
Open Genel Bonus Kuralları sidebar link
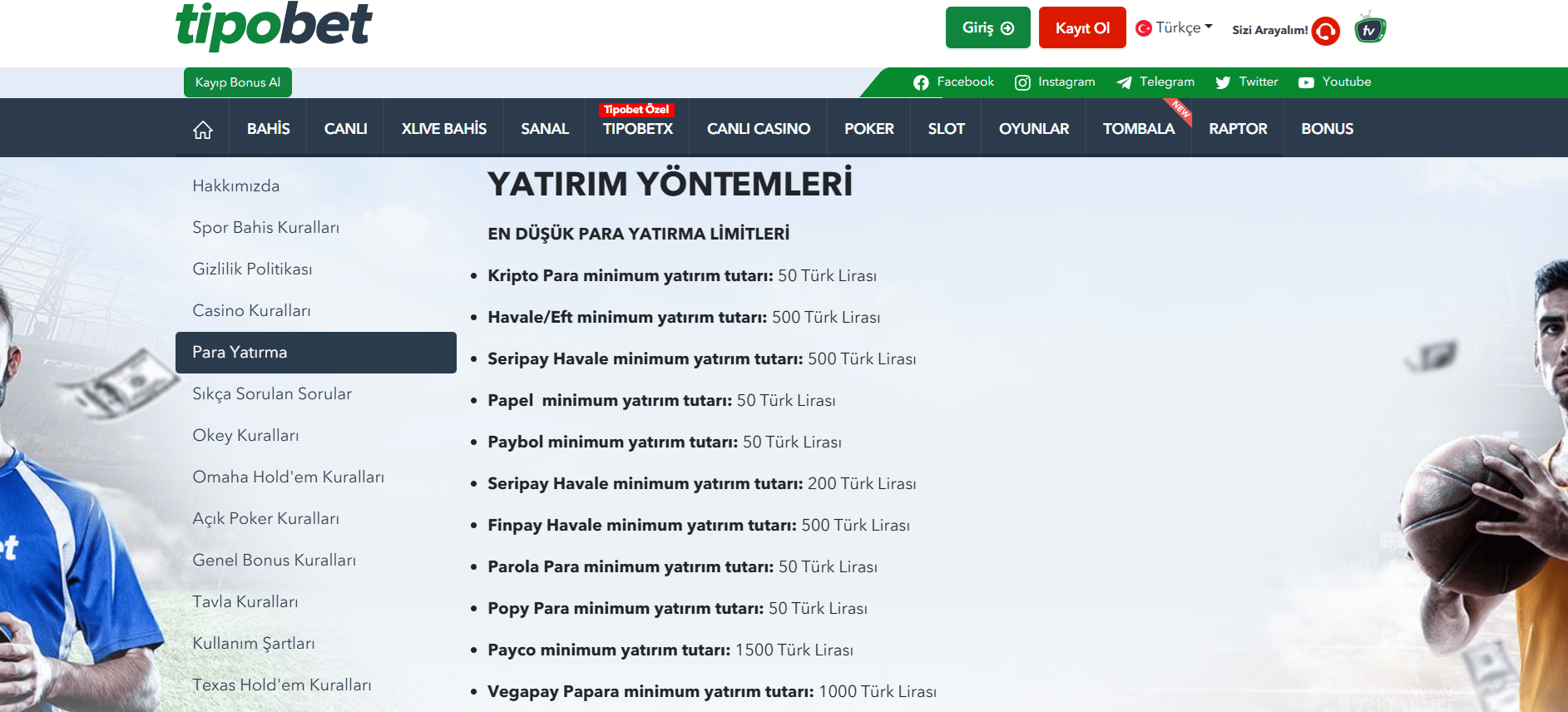274,561
